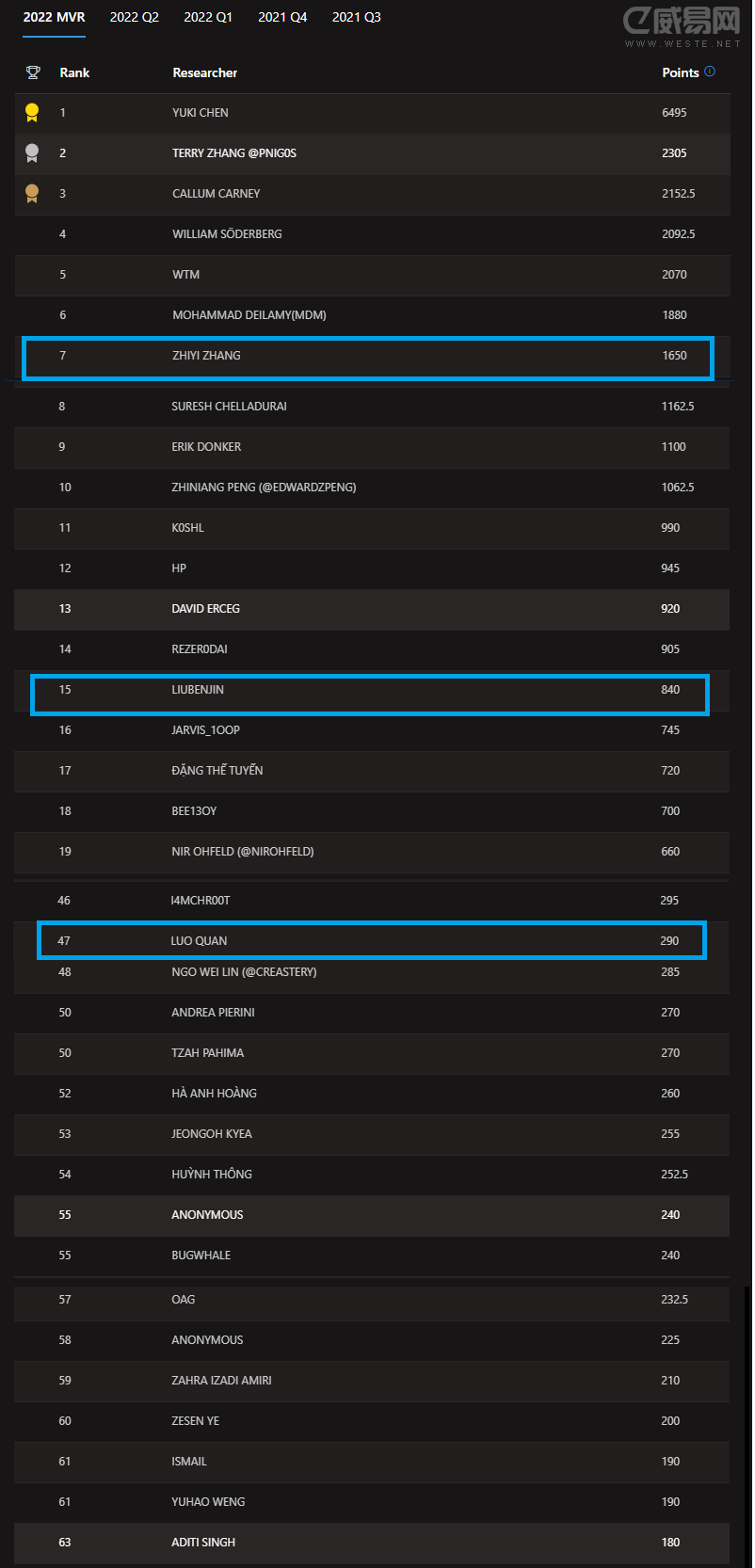Click the Zhiyi Zhang highlighted row
Screen dimensions: 755x1568
367,357
